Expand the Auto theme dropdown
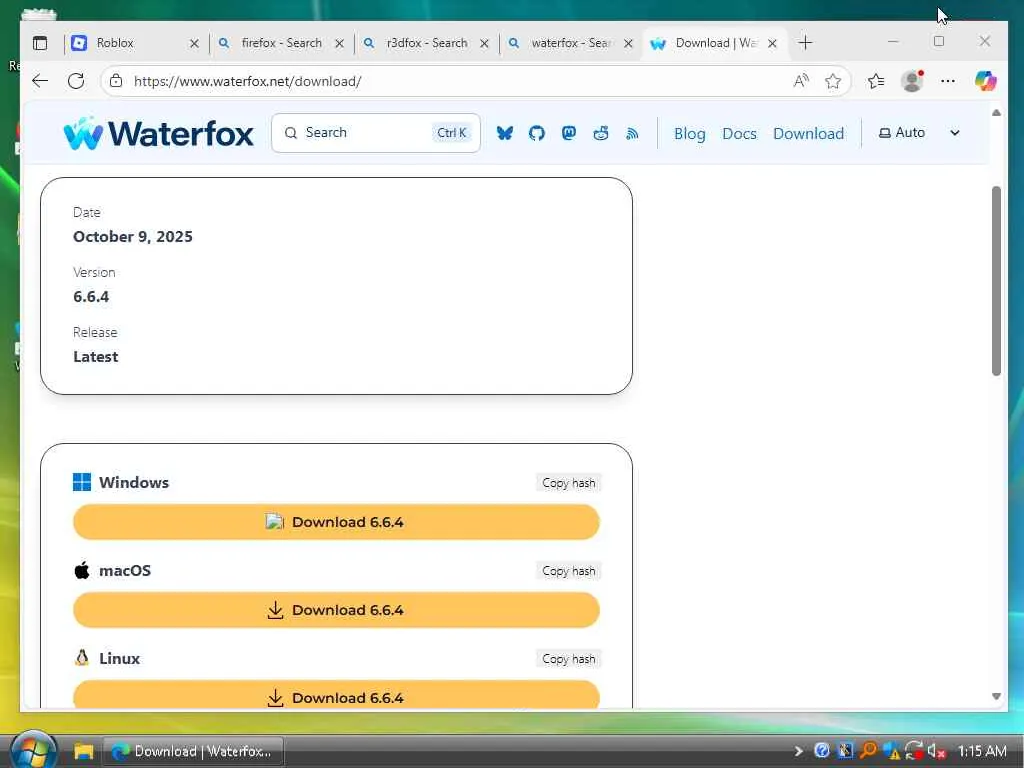The height and width of the screenshot is (768, 1024). click(919, 133)
